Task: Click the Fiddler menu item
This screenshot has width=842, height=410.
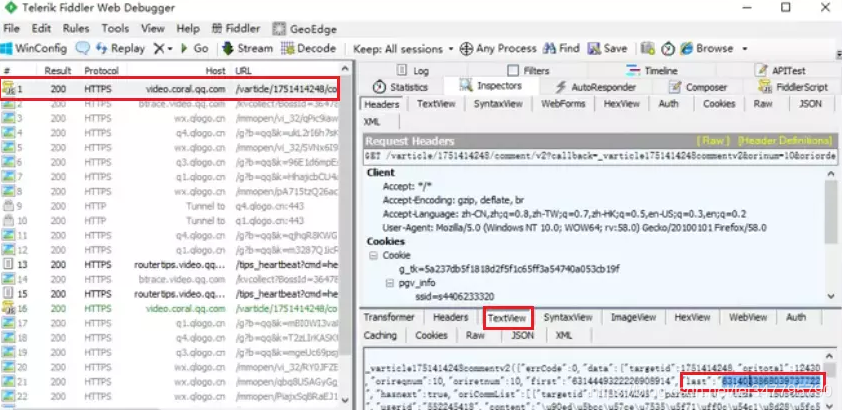Action: (x=236, y=28)
